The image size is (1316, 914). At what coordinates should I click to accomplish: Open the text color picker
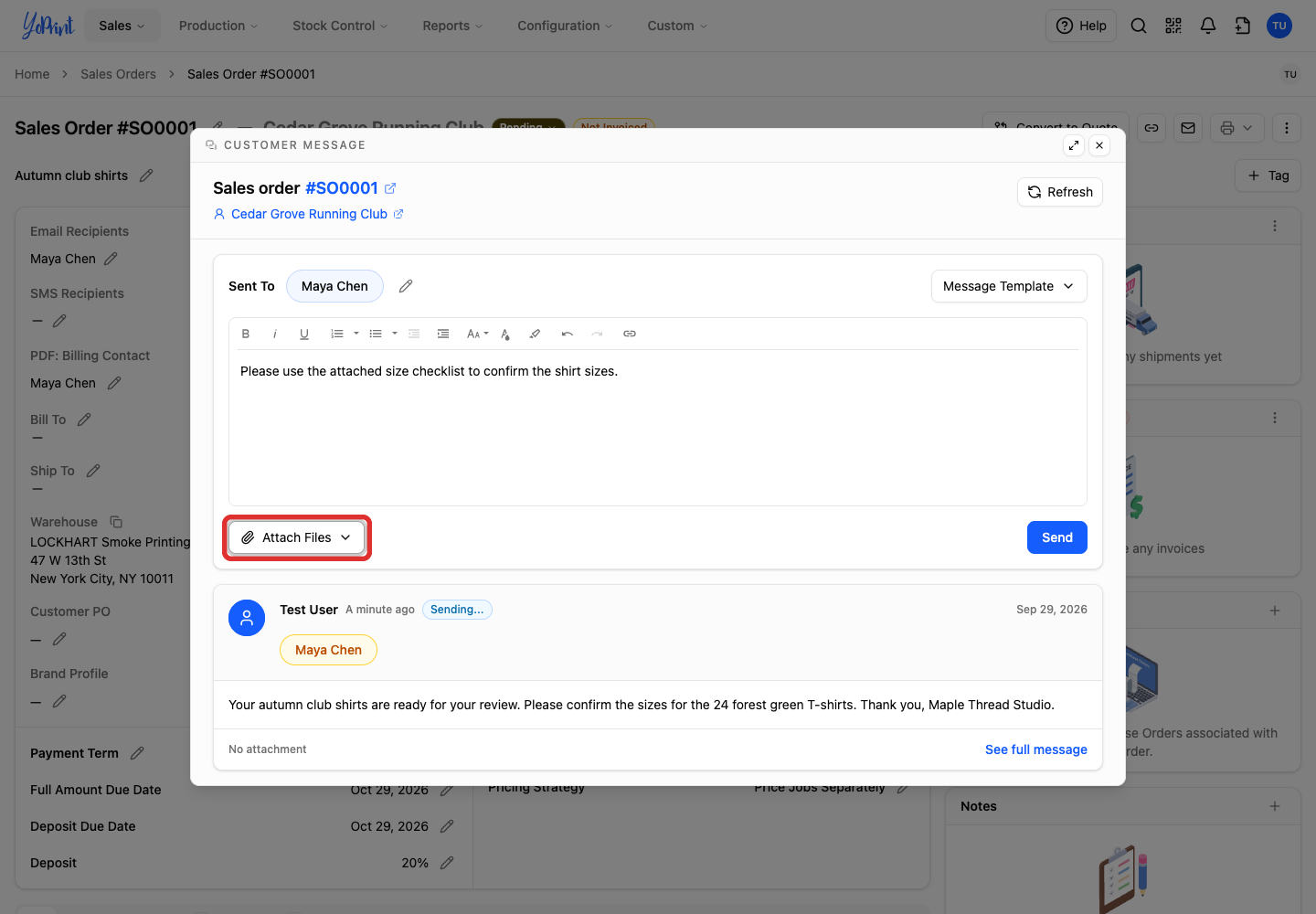point(505,334)
